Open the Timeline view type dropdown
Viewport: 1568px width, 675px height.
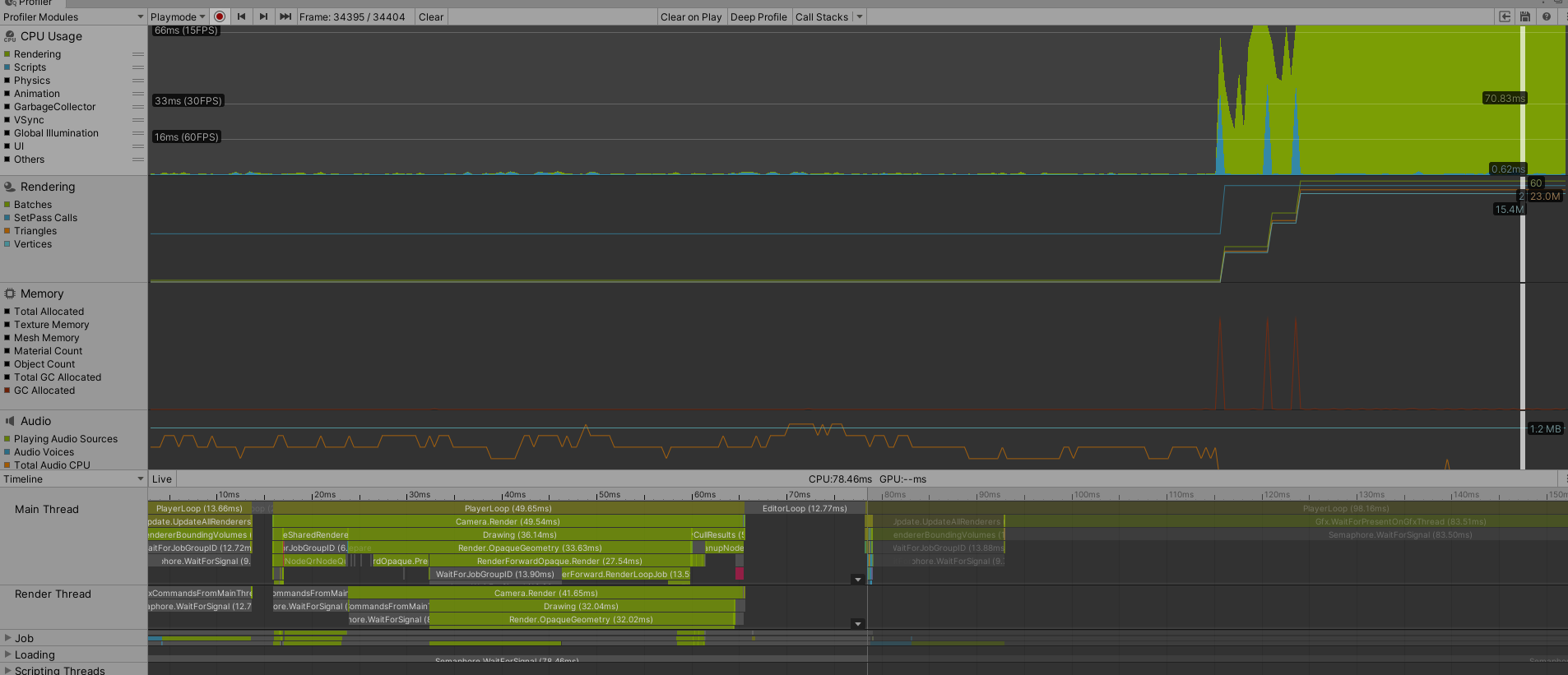click(x=73, y=479)
